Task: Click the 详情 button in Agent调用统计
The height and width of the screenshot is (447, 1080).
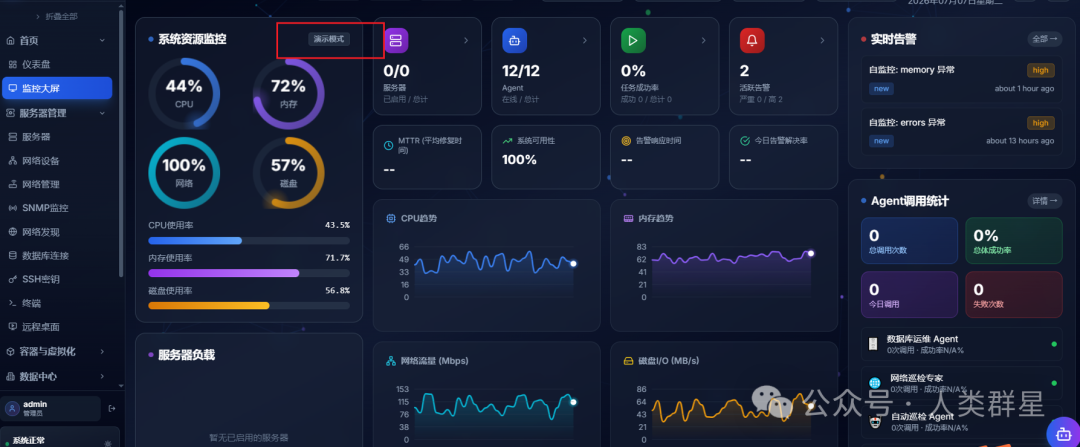Action: (1044, 201)
